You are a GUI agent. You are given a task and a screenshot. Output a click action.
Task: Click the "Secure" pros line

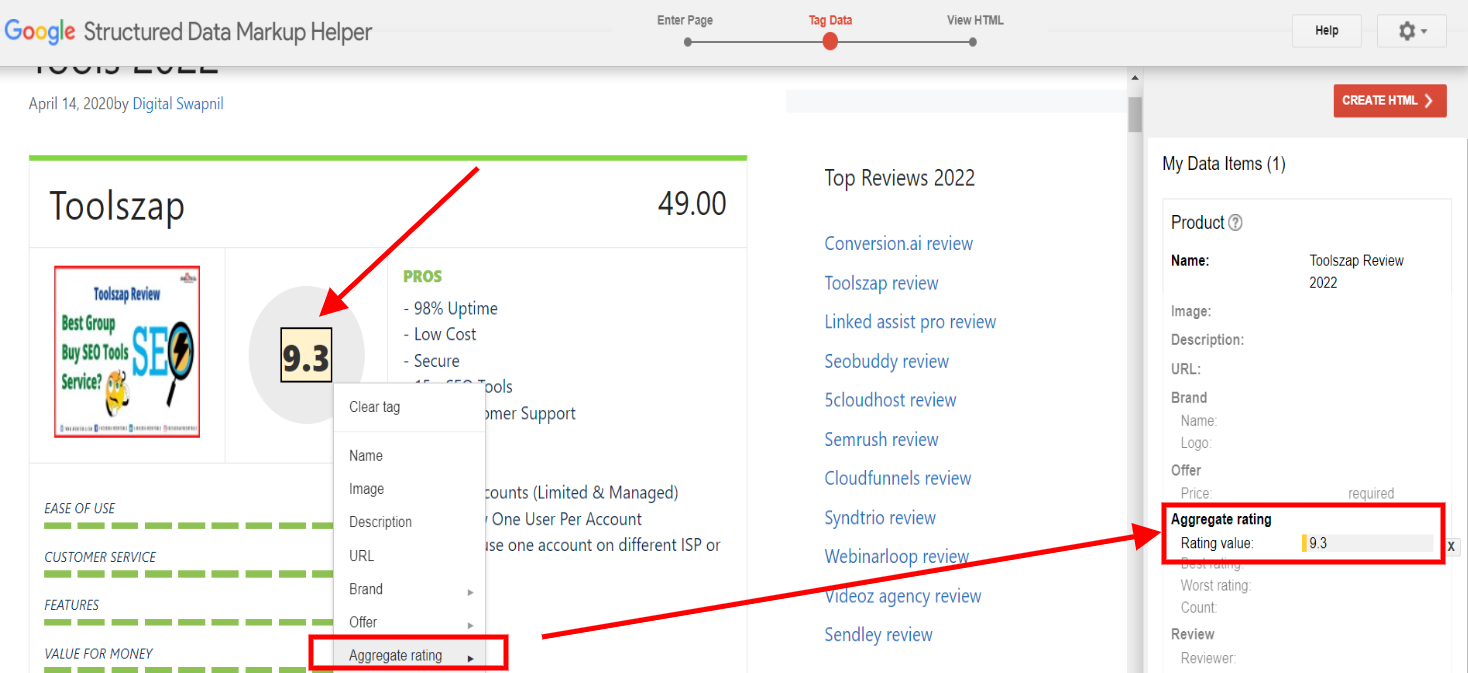point(431,361)
